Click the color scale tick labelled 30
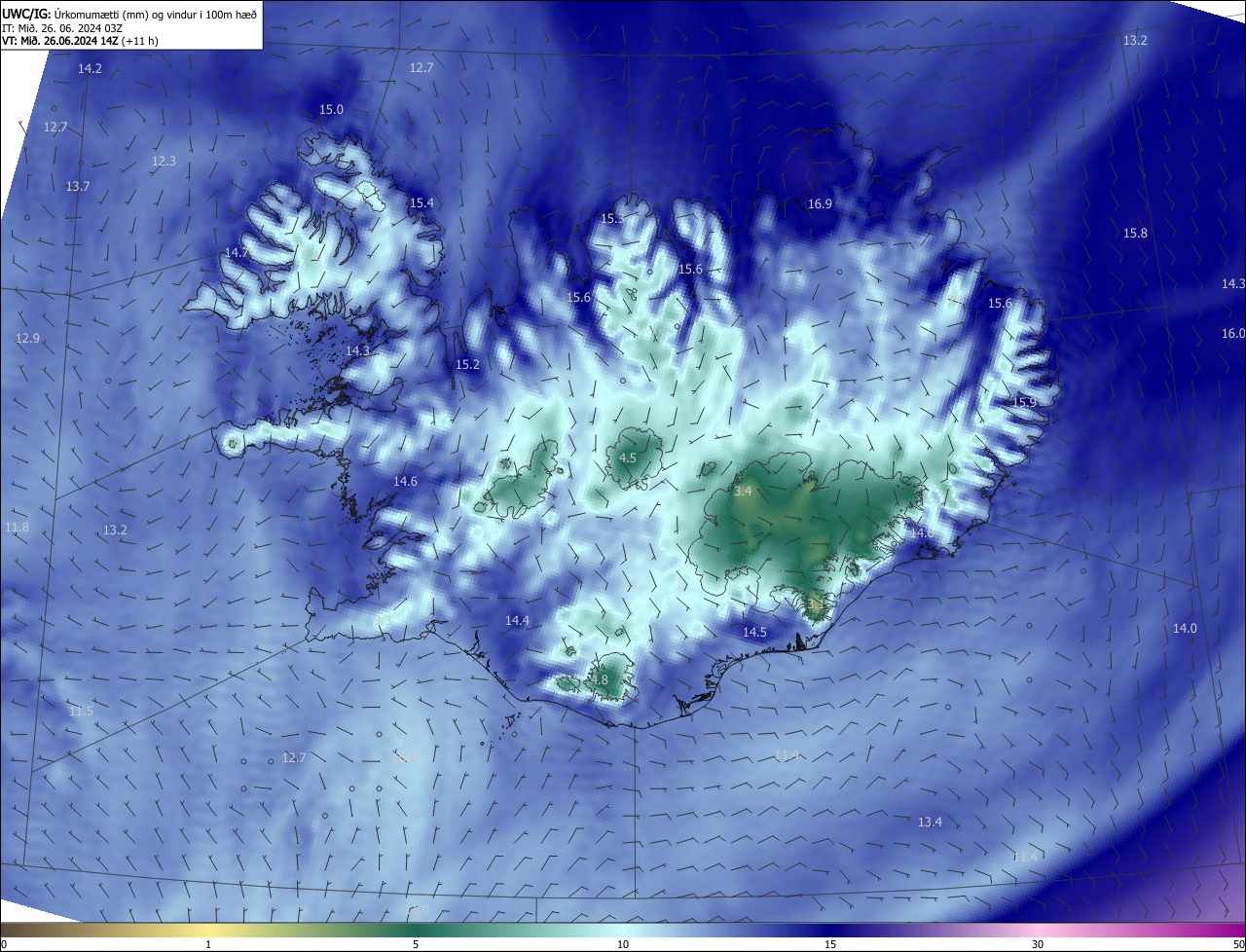The height and width of the screenshot is (952, 1246). [x=1038, y=944]
